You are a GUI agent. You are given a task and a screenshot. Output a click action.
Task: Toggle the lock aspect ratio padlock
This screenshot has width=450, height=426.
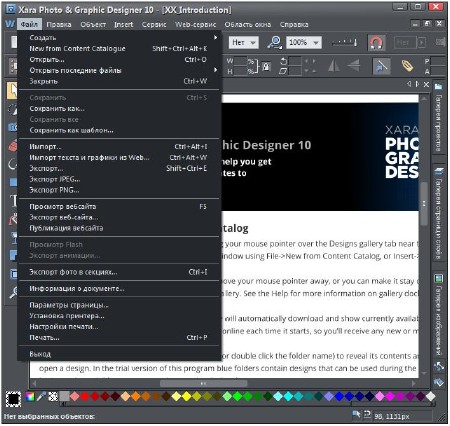266,66
